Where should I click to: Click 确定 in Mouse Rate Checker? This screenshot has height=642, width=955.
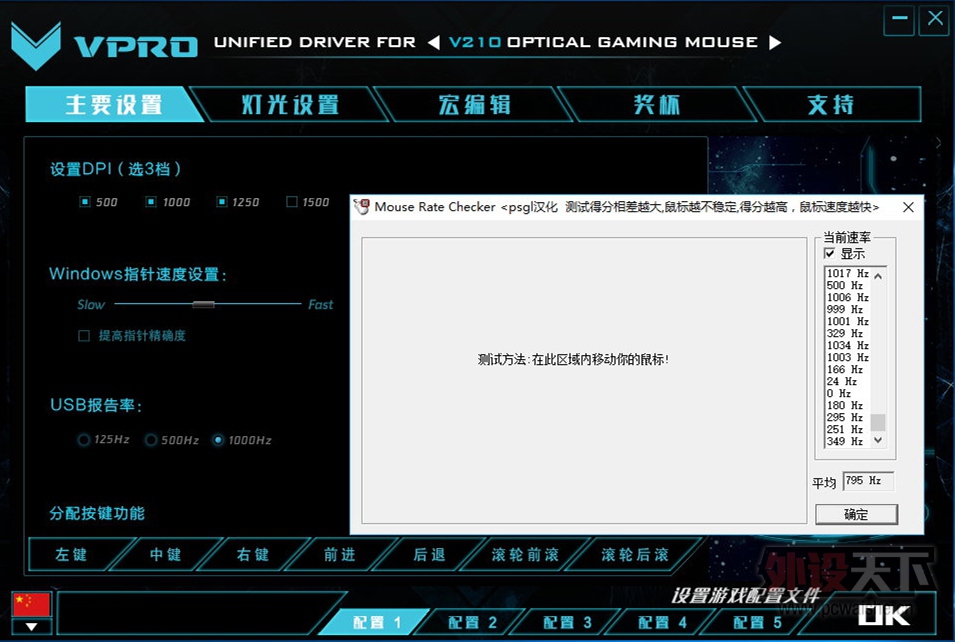pyautogui.click(x=856, y=514)
